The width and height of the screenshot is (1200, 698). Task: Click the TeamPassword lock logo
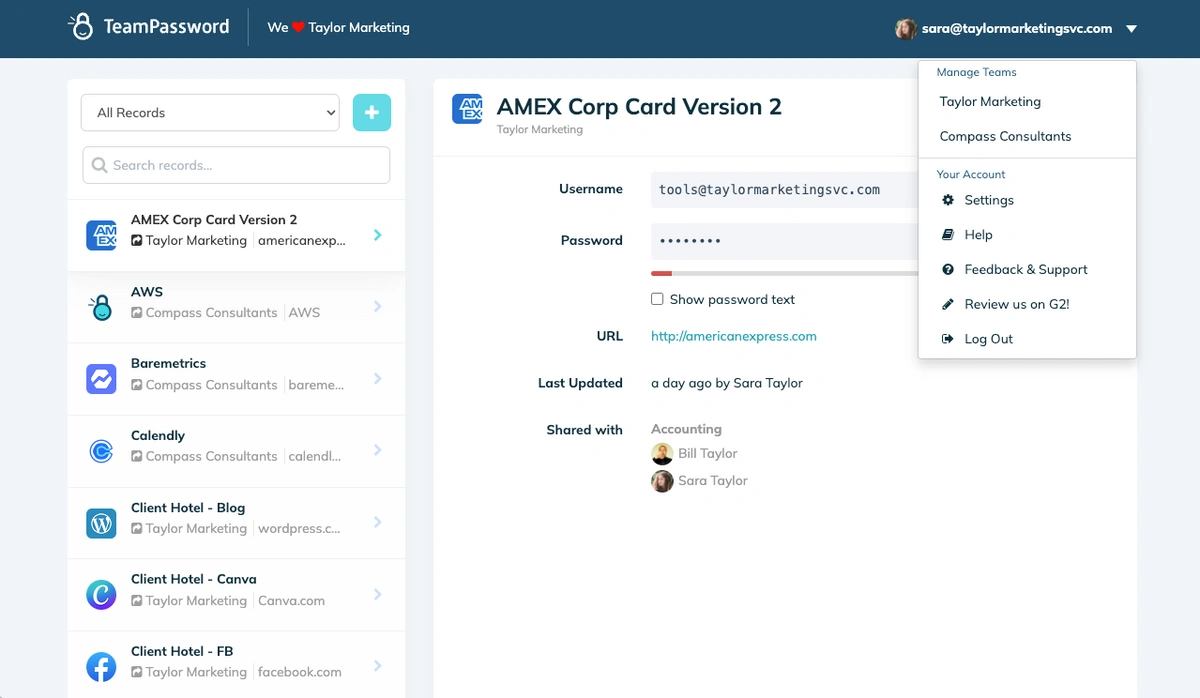point(81,27)
